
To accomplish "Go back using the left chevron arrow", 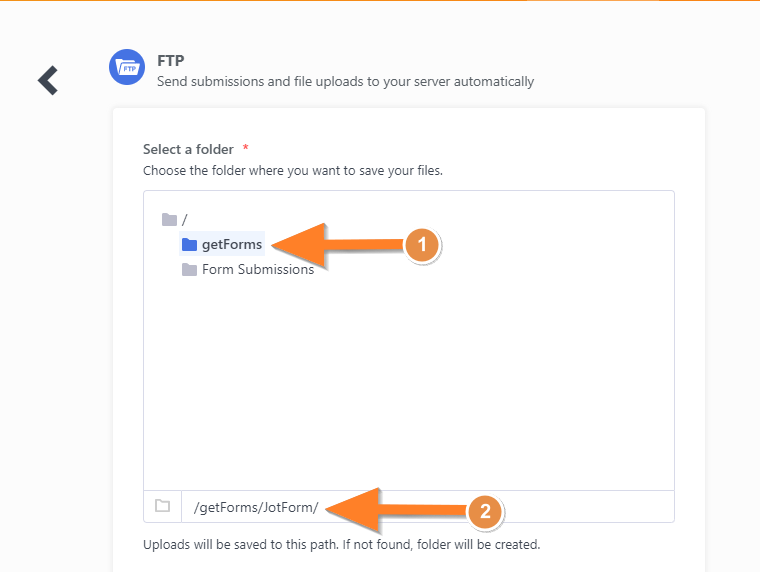I will tap(47, 80).
